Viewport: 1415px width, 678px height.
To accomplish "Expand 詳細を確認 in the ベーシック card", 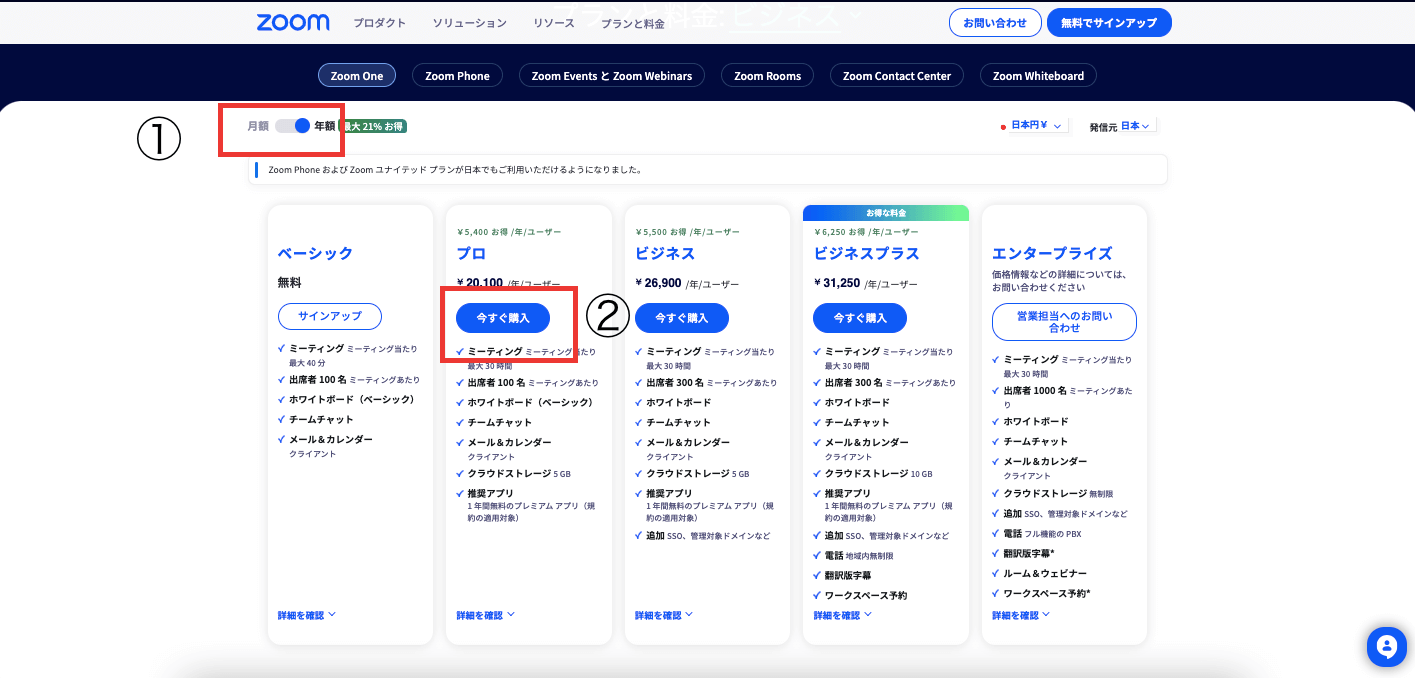I will [x=307, y=615].
